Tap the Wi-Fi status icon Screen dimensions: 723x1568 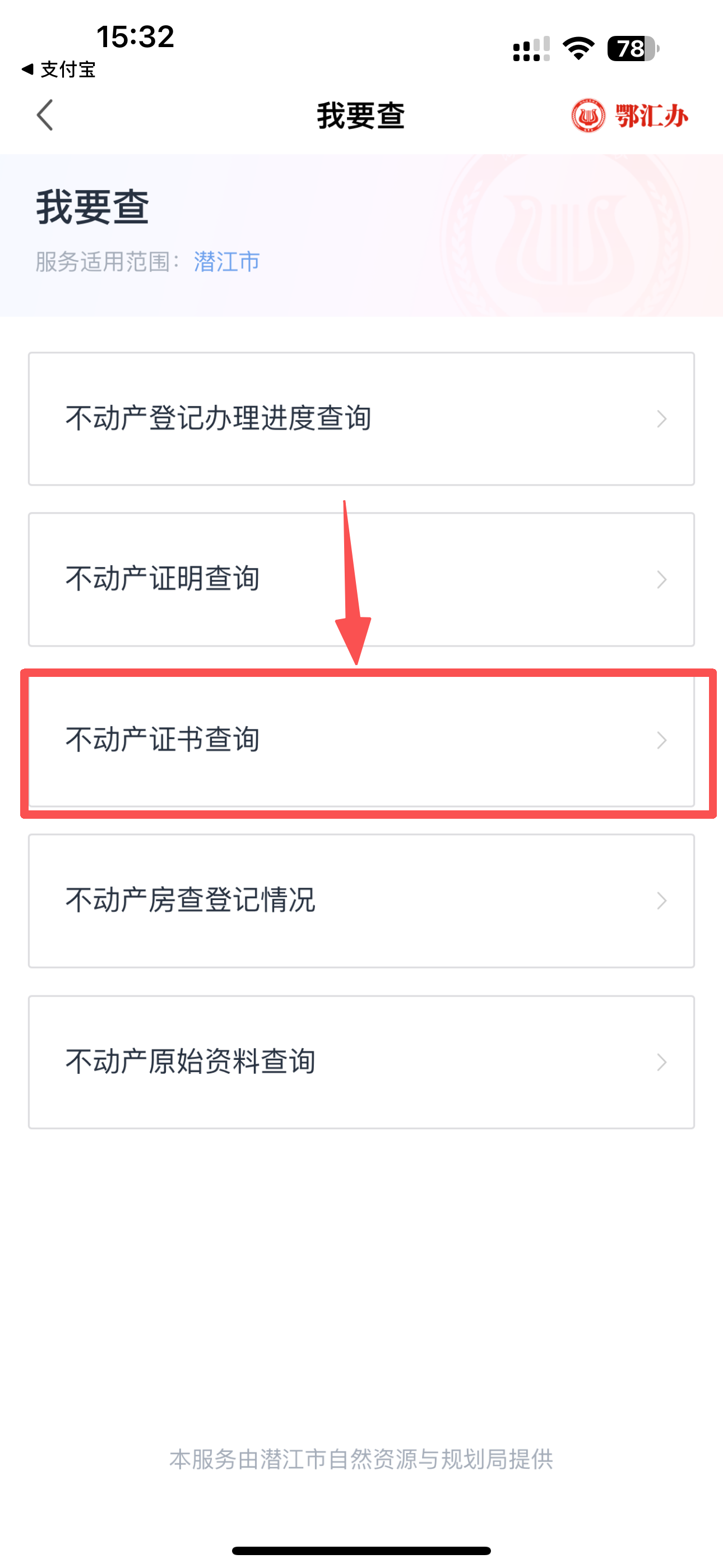pos(578,49)
